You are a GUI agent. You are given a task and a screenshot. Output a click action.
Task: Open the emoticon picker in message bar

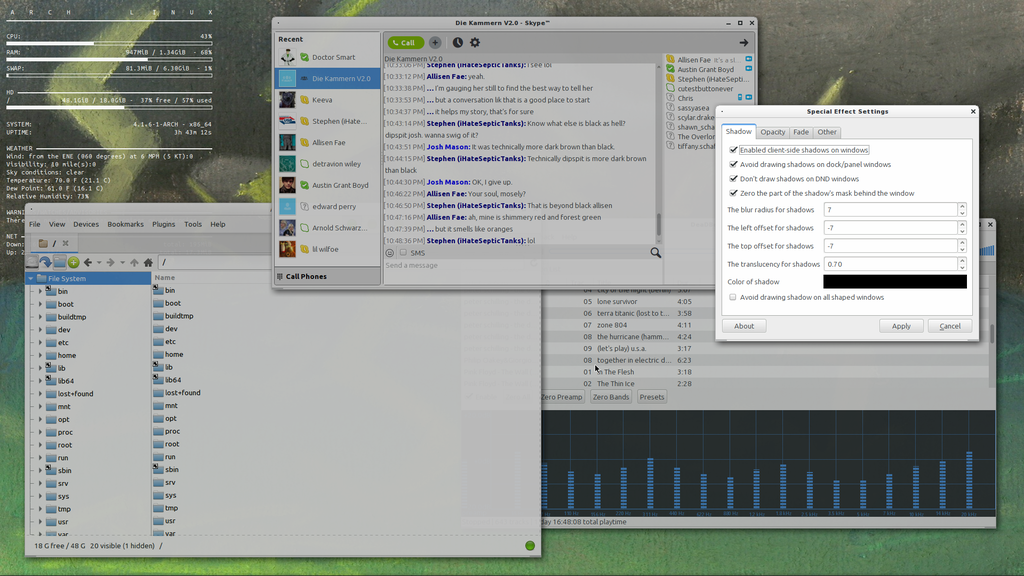tap(390, 253)
